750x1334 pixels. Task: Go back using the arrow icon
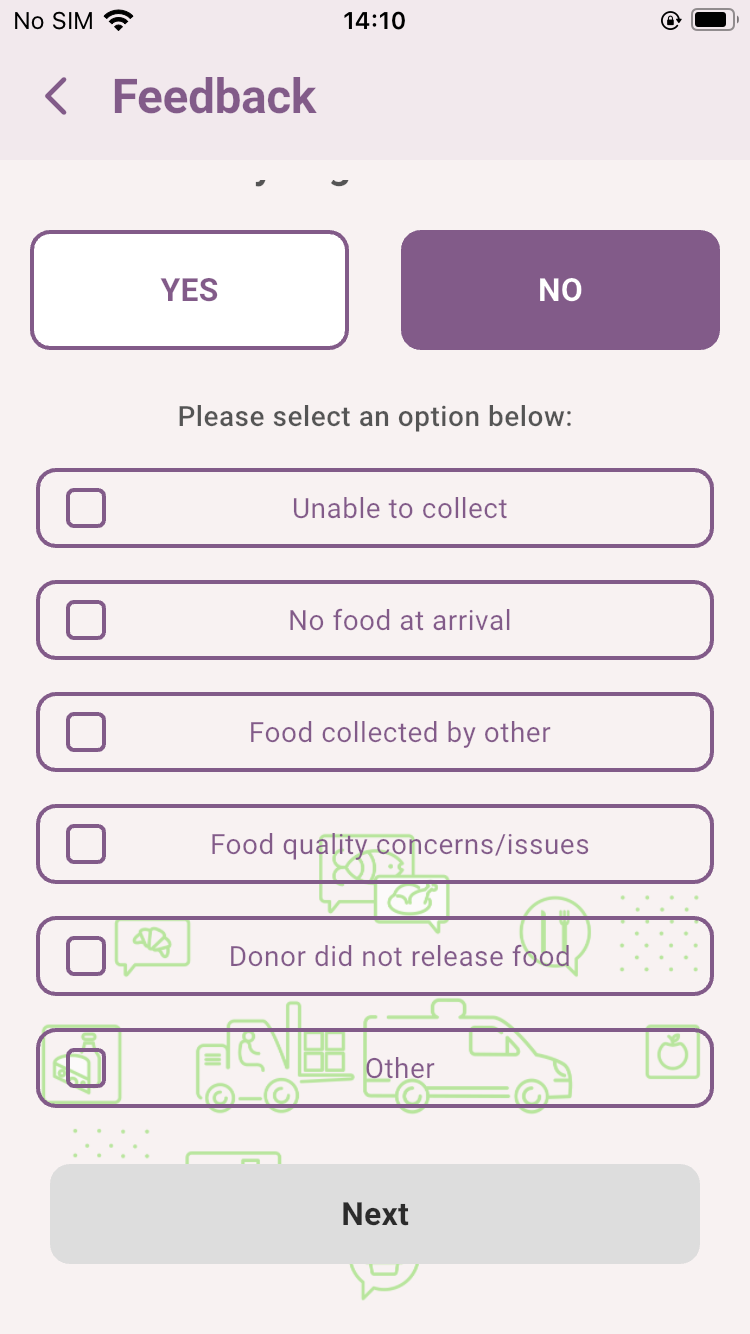point(56,97)
